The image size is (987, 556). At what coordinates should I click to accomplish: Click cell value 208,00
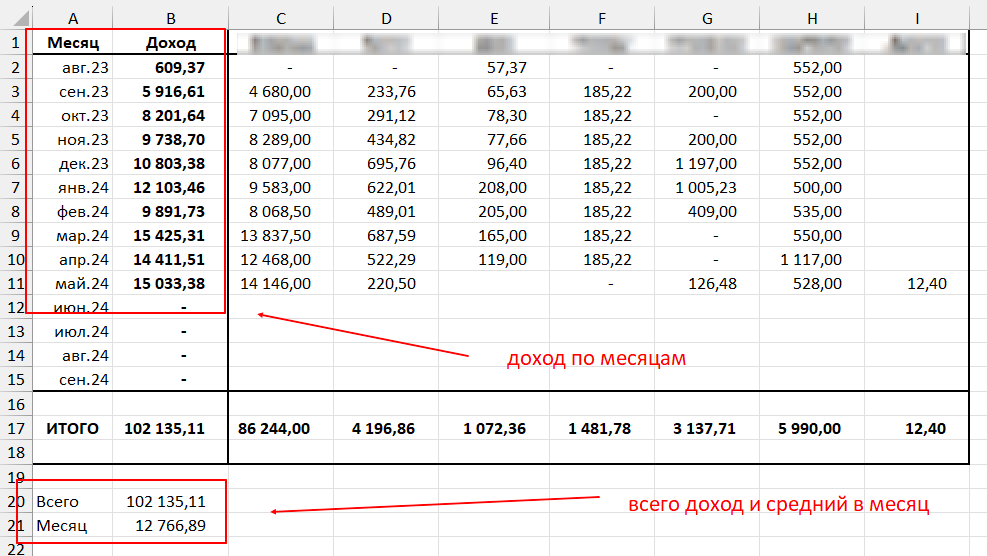tap(494, 187)
